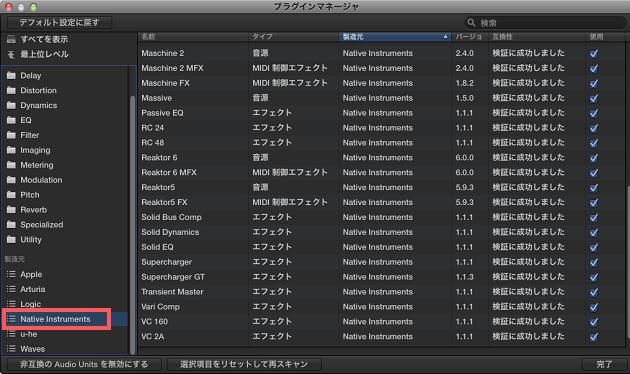Click the 完了 button
This screenshot has width=630, height=374.
pos(603,364)
